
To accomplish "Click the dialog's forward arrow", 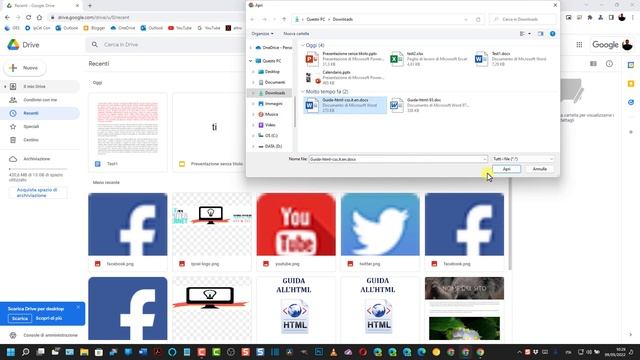I will (264, 19).
